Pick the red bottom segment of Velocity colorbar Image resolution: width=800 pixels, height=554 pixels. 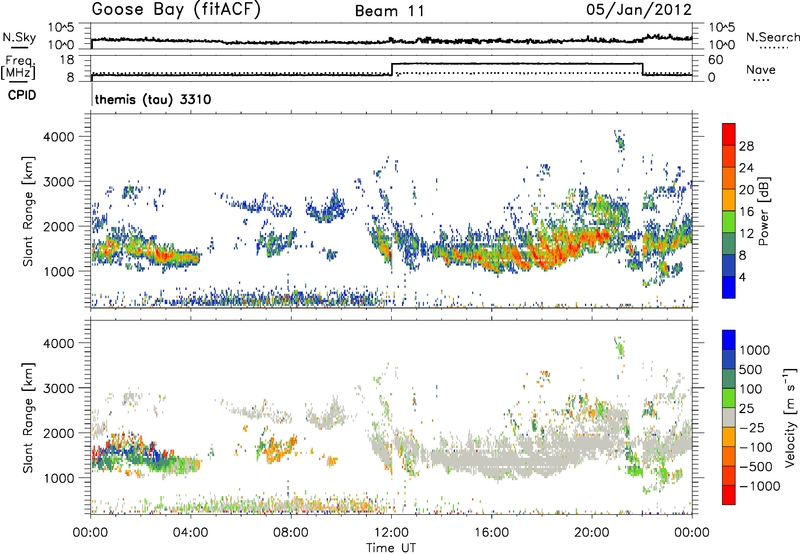(x=729, y=495)
